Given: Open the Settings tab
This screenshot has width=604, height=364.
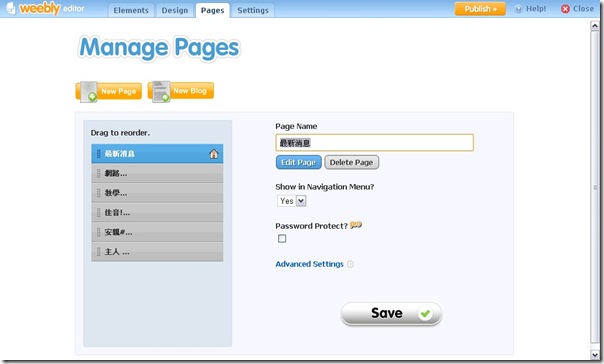Looking at the screenshot, I should (x=253, y=10).
